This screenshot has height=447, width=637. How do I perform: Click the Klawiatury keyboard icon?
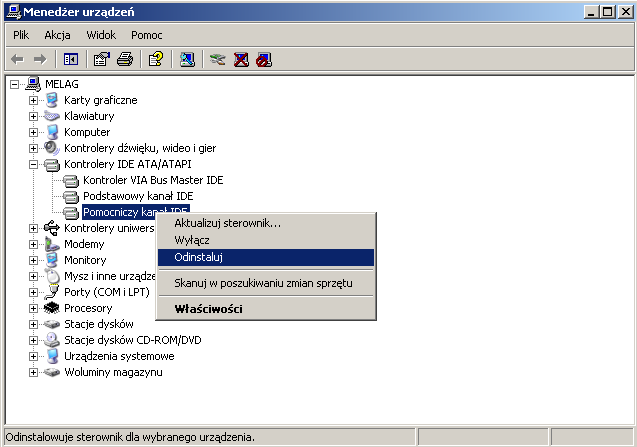click(x=52, y=116)
